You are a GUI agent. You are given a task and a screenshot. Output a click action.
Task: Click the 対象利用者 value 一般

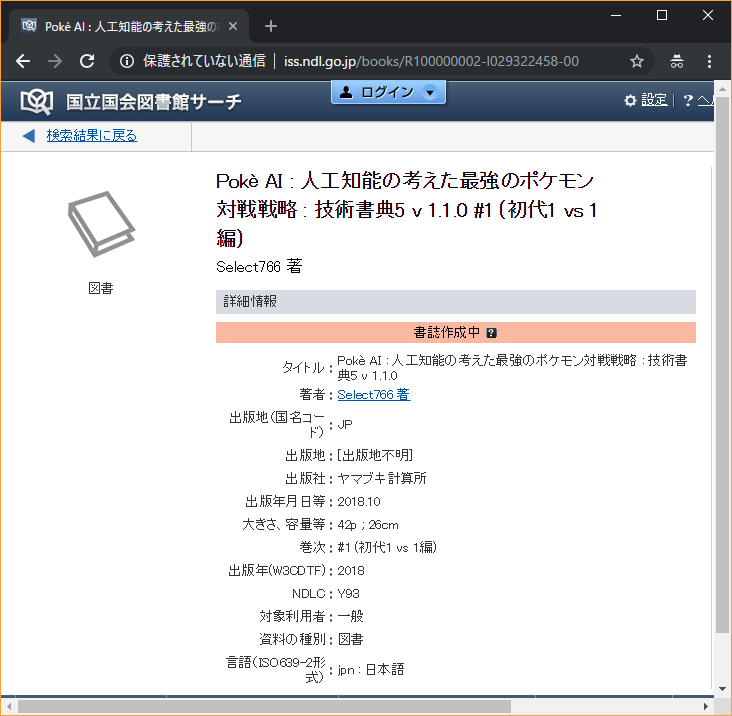coord(350,617)
